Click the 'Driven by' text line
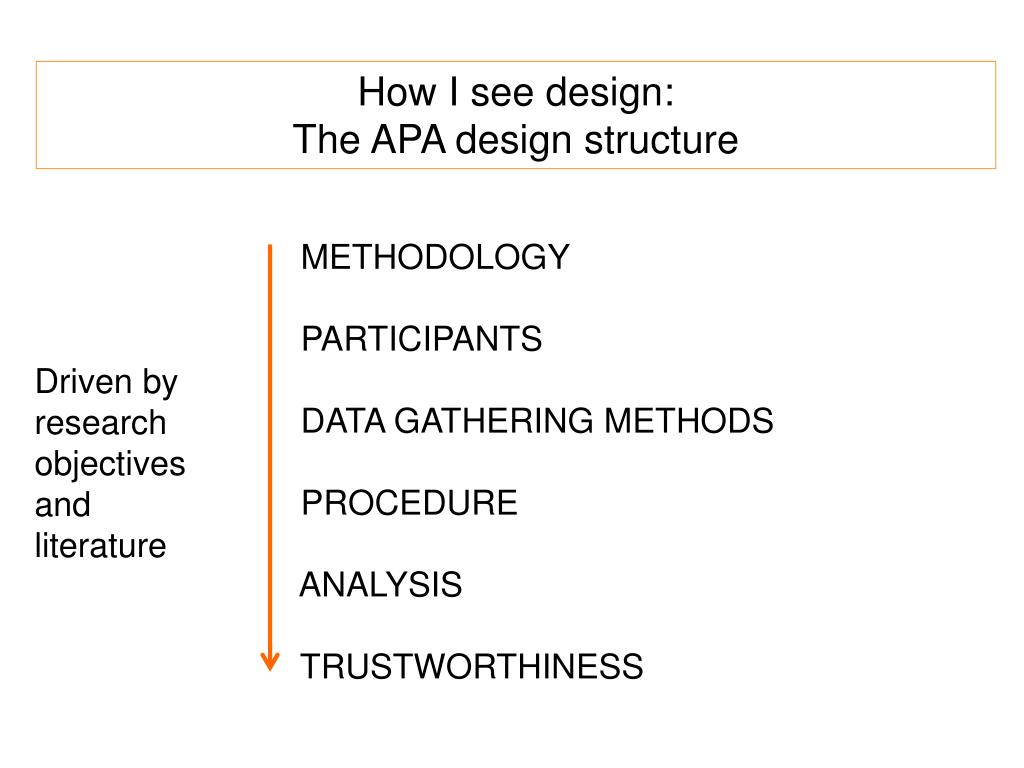Screen dimensions: 1024x768 pyautogui.click(x=106, y=382)
